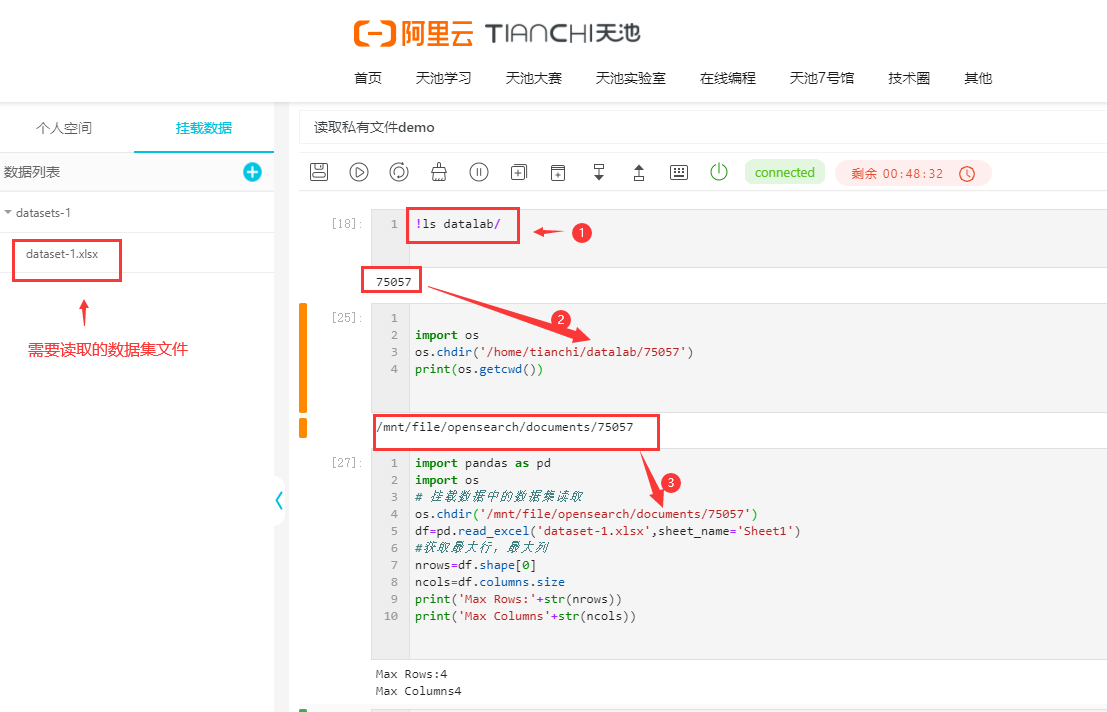Open the 天池实验室 menu
The image size is (1107, 712).
tap(630, 78)
